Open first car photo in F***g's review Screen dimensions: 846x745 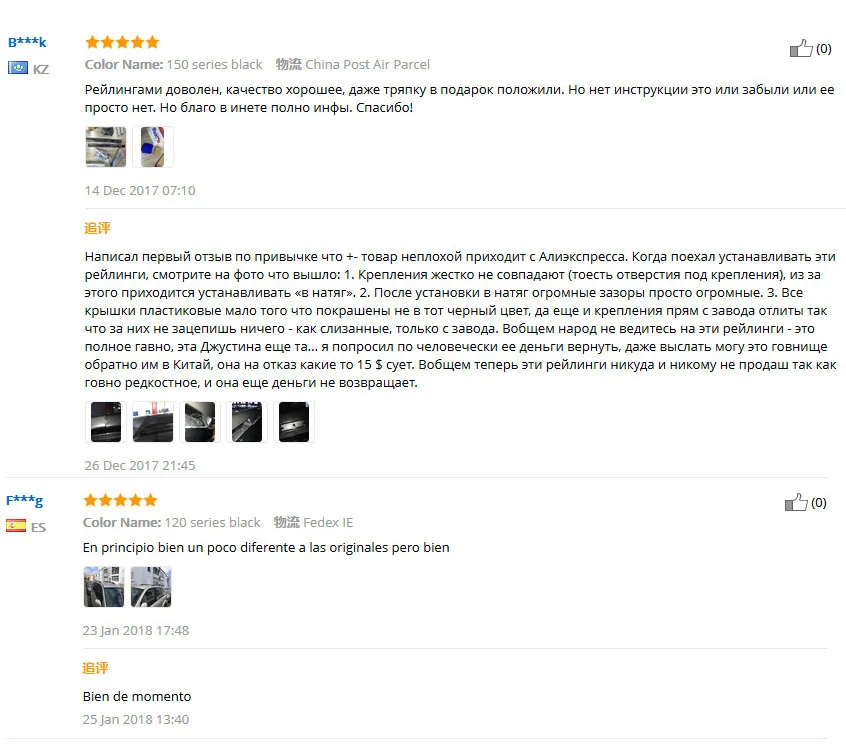click(x=104, y=587)
